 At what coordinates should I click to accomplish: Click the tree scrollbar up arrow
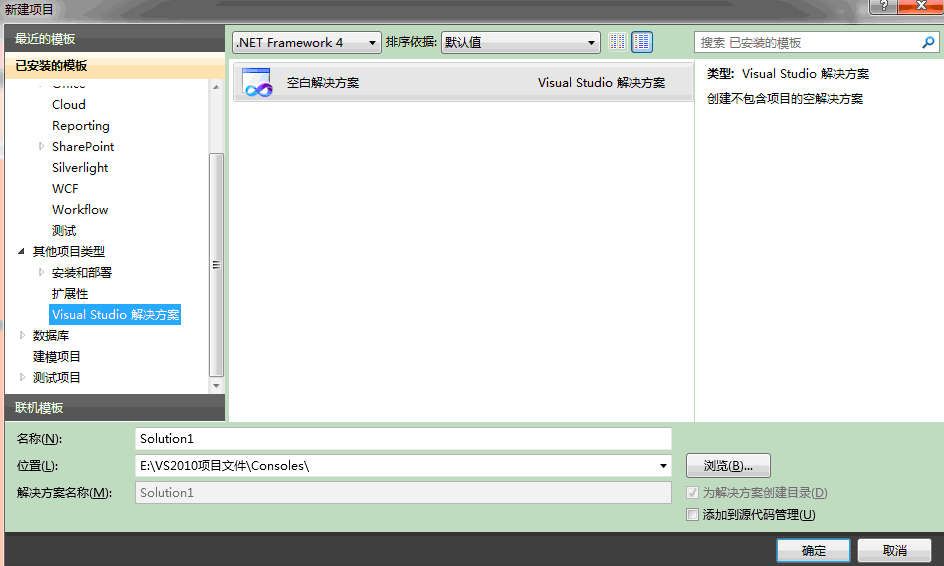[216, 87]
